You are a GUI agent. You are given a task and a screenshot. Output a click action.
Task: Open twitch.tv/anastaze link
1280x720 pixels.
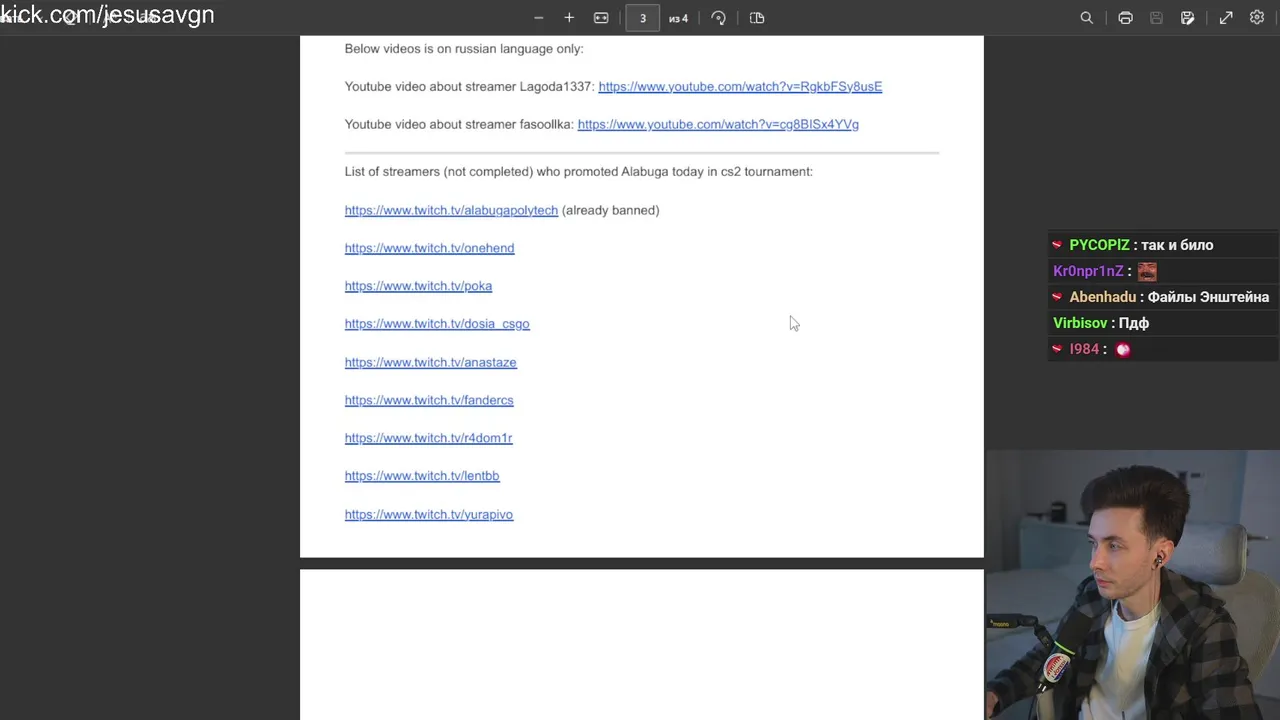pyautogui.click(x=430, y=363)
